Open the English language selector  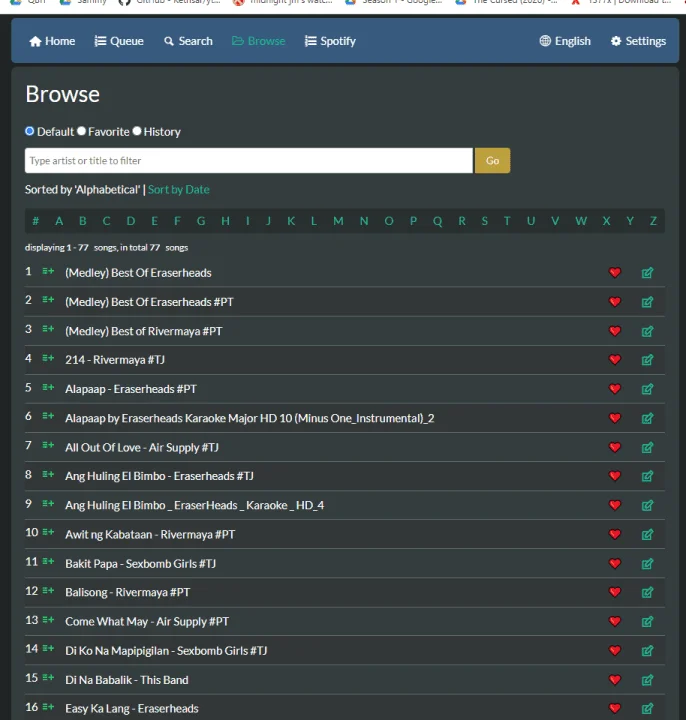coord(565,41)
